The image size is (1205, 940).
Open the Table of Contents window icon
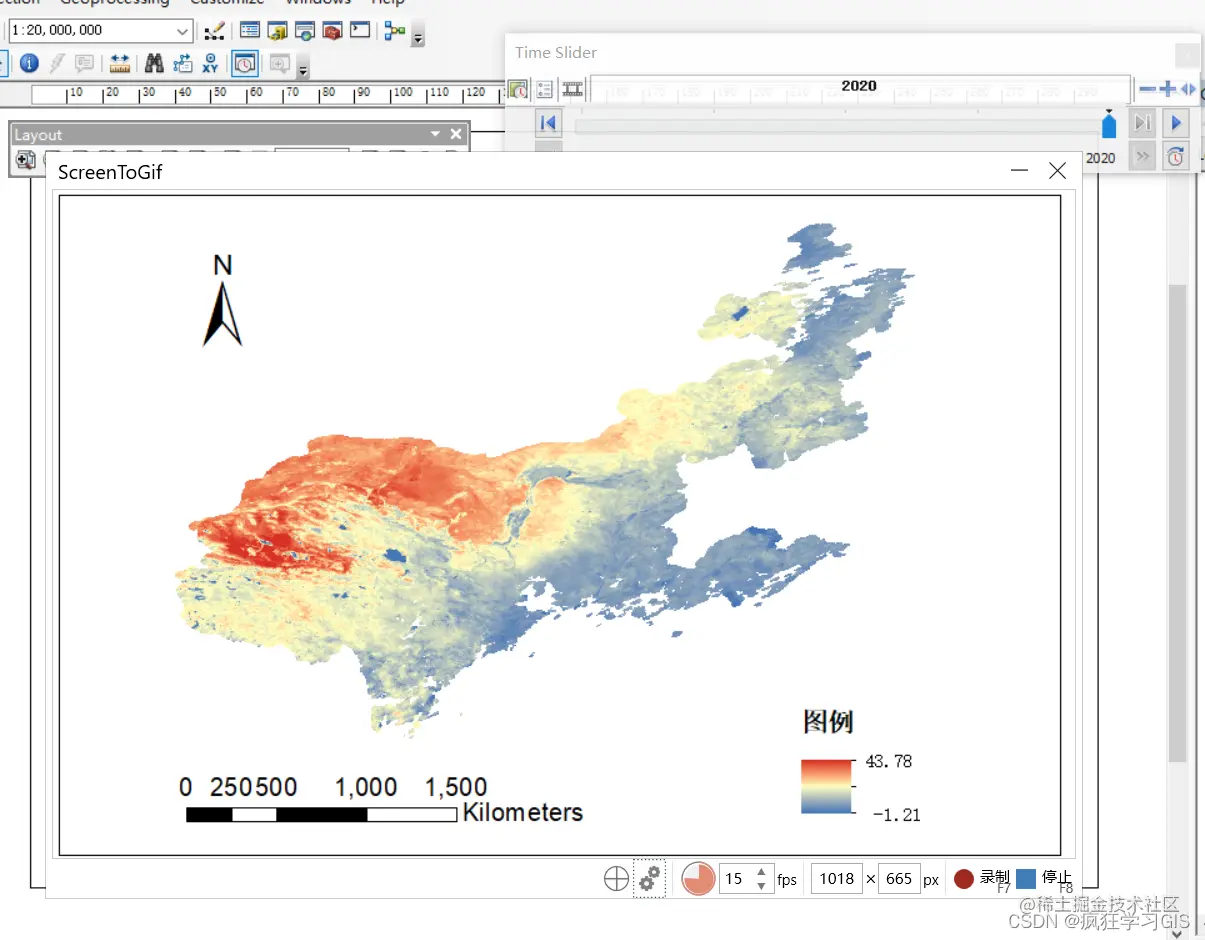pos(250,31)
